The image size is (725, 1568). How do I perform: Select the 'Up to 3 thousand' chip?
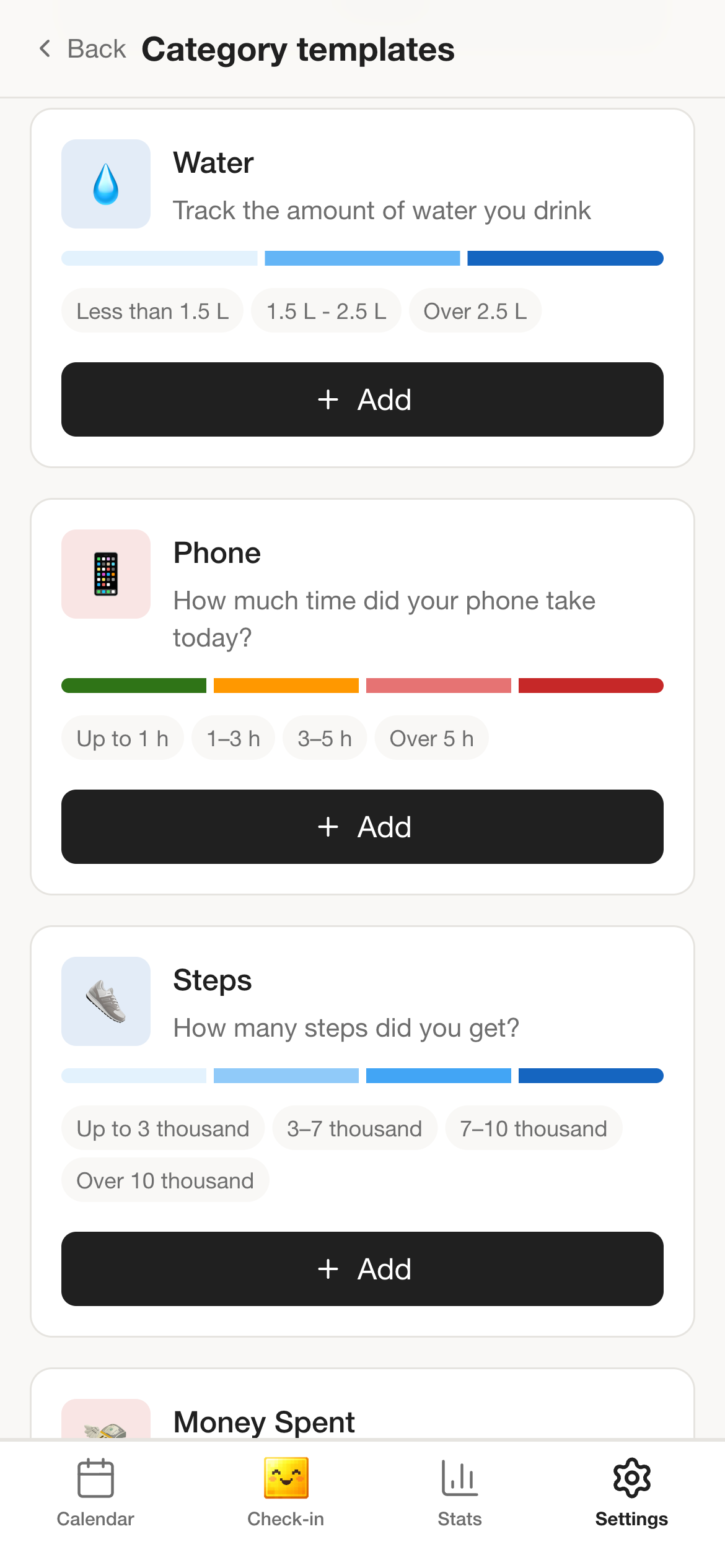click(162, 1128)
